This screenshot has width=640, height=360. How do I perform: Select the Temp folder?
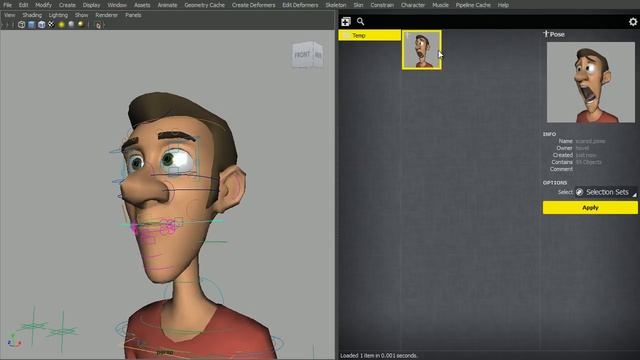[x=369, y=36]
